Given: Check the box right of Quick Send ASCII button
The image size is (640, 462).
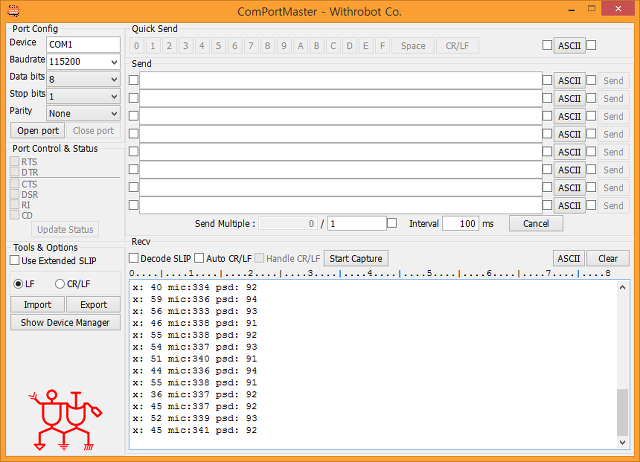Looking at the screenshot, I should 591,45.
